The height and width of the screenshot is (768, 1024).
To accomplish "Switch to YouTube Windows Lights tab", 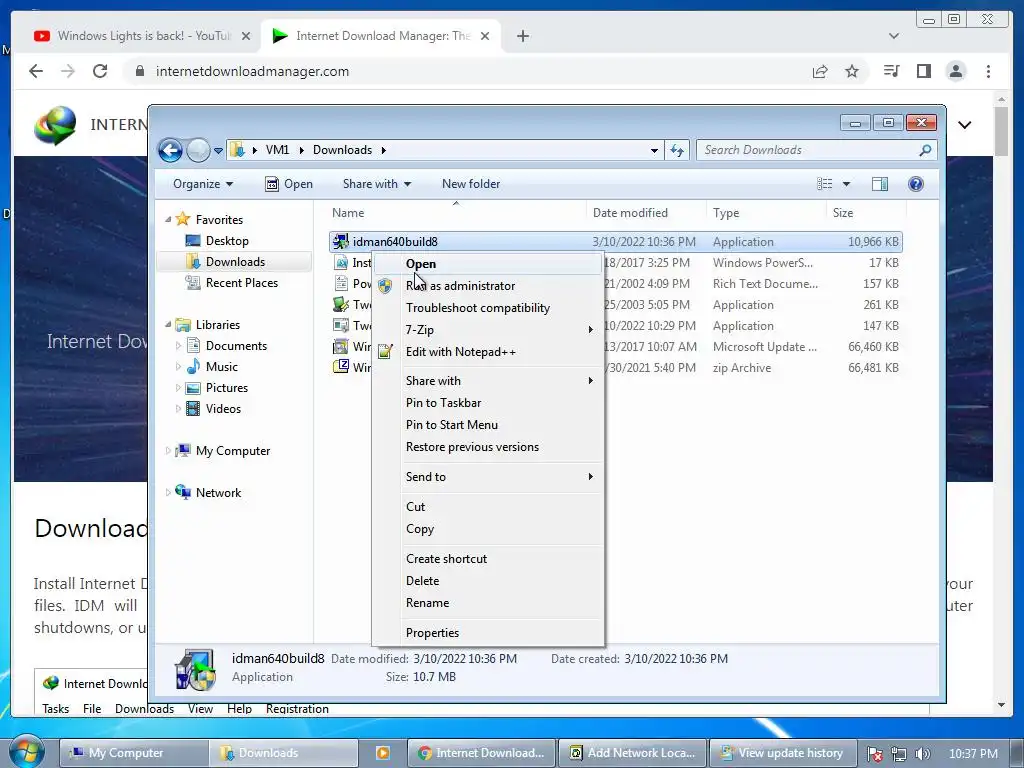I will (142, 36).
